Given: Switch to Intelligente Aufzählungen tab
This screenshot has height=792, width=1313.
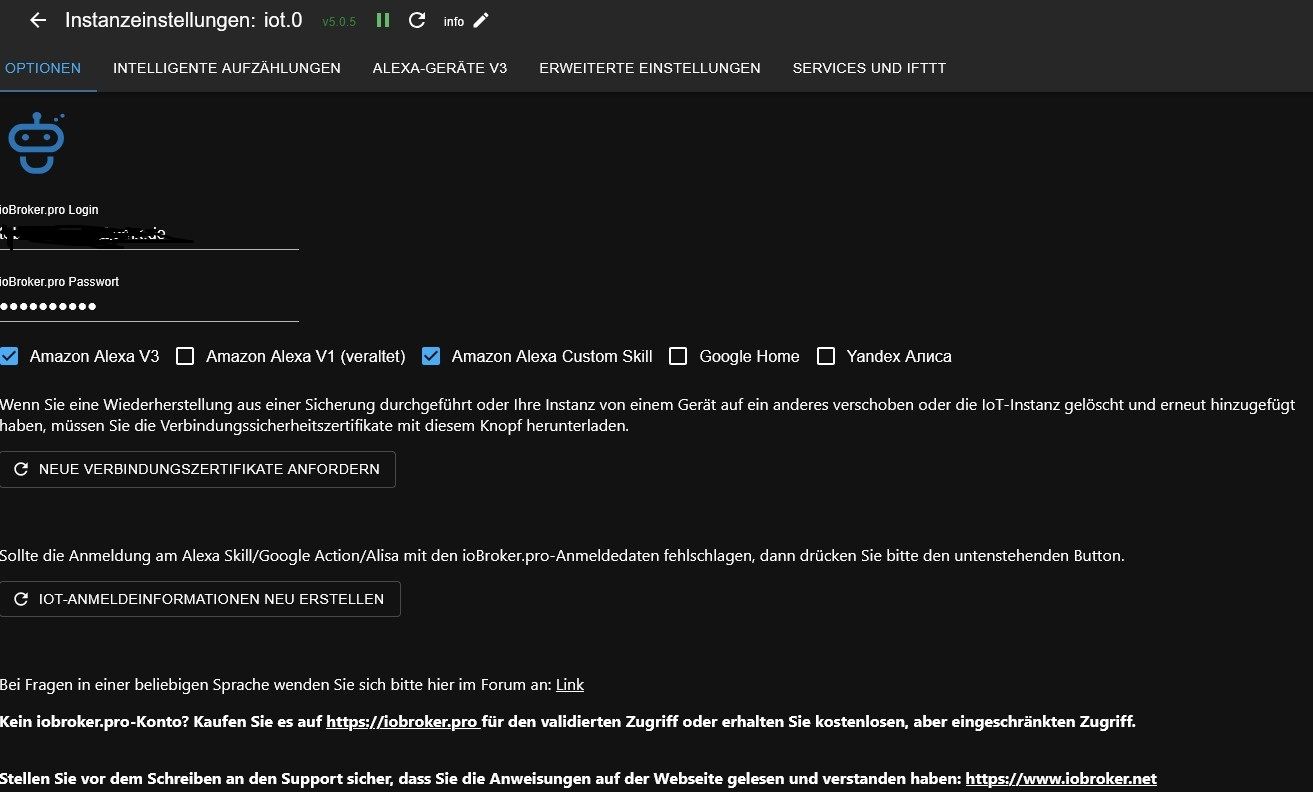Looking at the screenshot, I should [227, 68].
